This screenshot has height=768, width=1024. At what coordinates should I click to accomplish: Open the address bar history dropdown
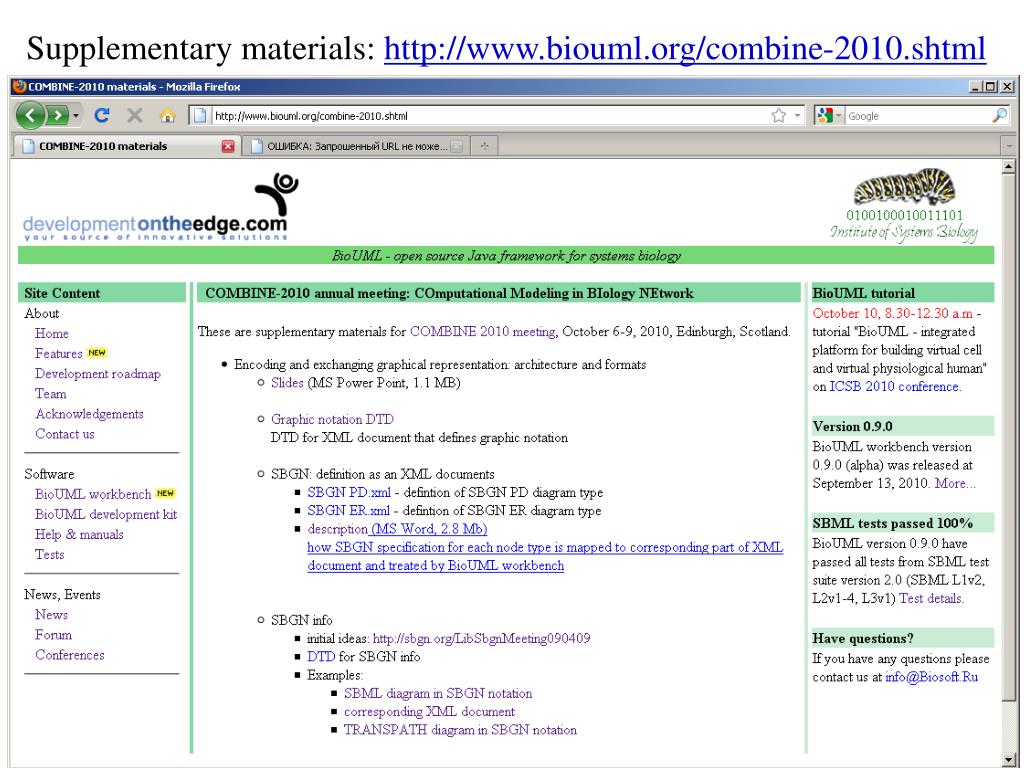pyautogui.click(x=797, y=116)
